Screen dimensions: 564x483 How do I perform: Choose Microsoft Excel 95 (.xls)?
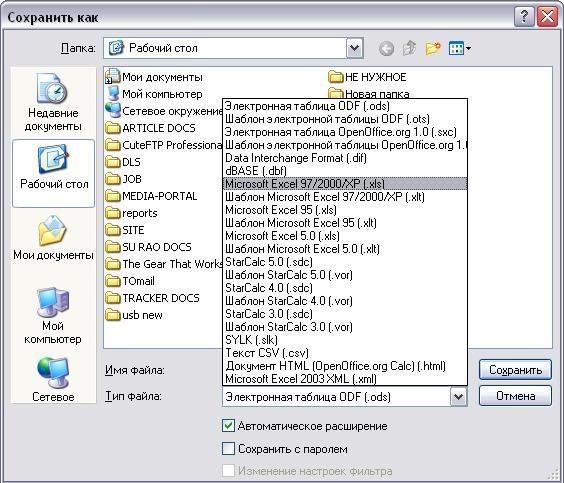click(x=345, y=210)
